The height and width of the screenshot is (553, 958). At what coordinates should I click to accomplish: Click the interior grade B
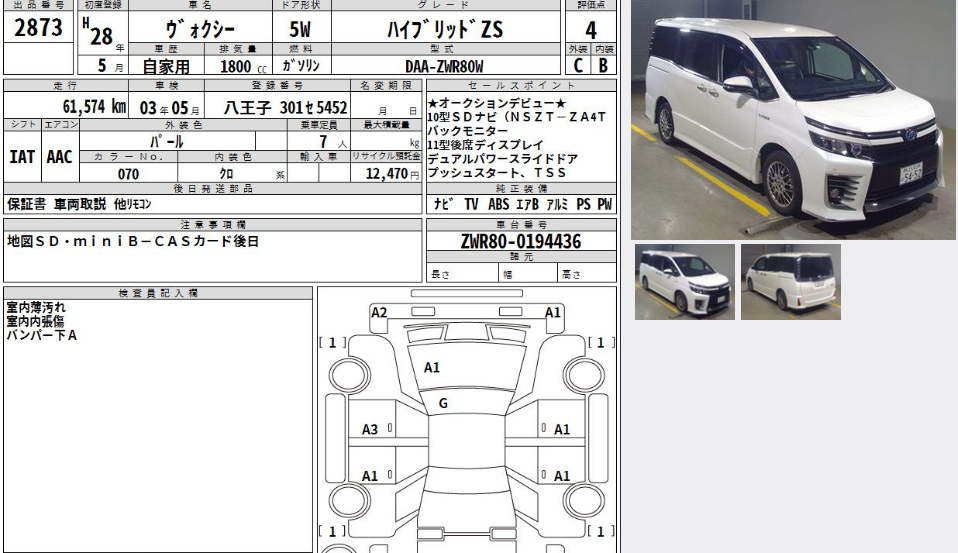click(x=604, y=65)
